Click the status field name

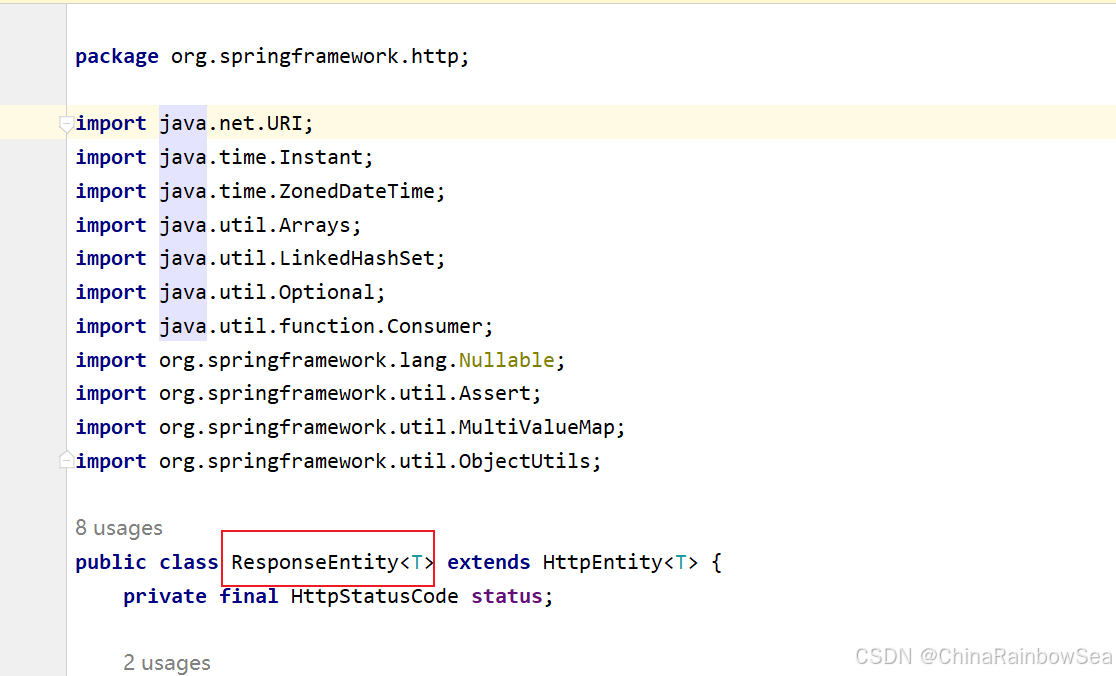[x=506, y=596]
